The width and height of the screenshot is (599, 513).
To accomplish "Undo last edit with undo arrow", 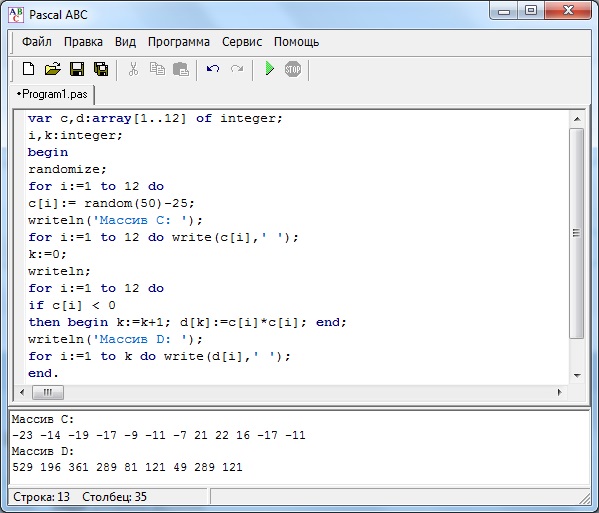I will (213, 69).
